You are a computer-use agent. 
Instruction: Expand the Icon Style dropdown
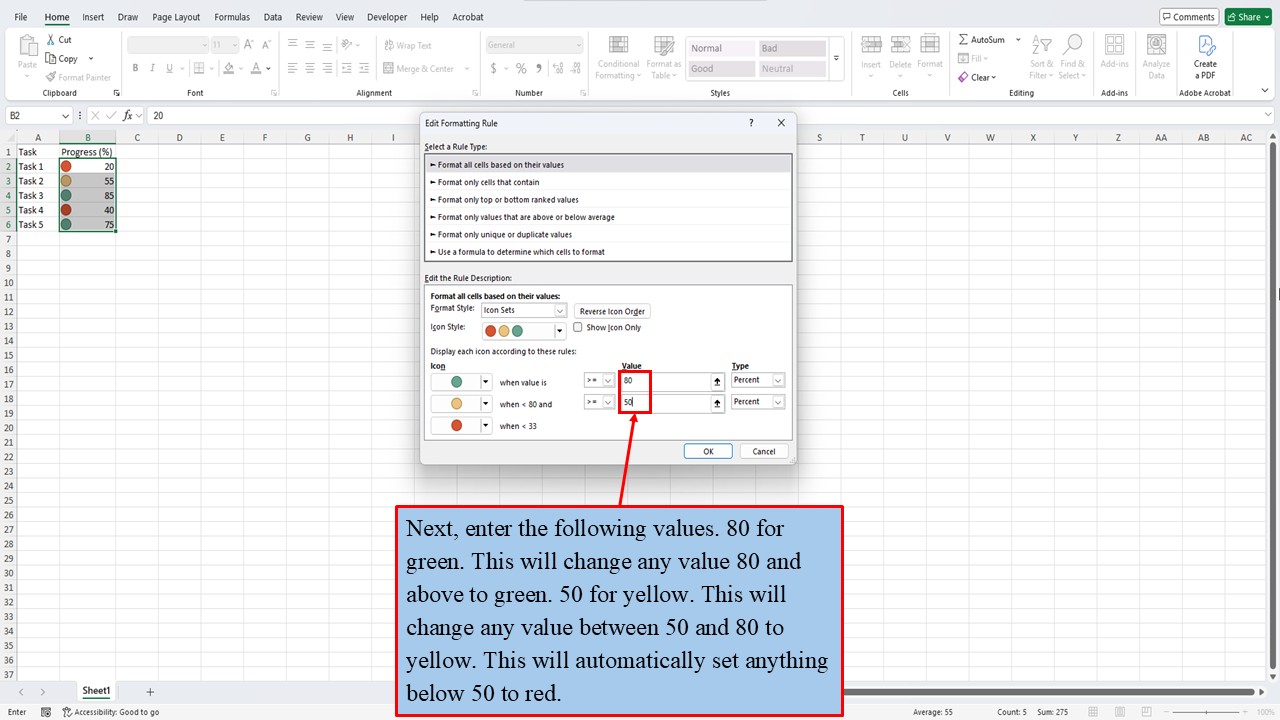tap(560, 330)
